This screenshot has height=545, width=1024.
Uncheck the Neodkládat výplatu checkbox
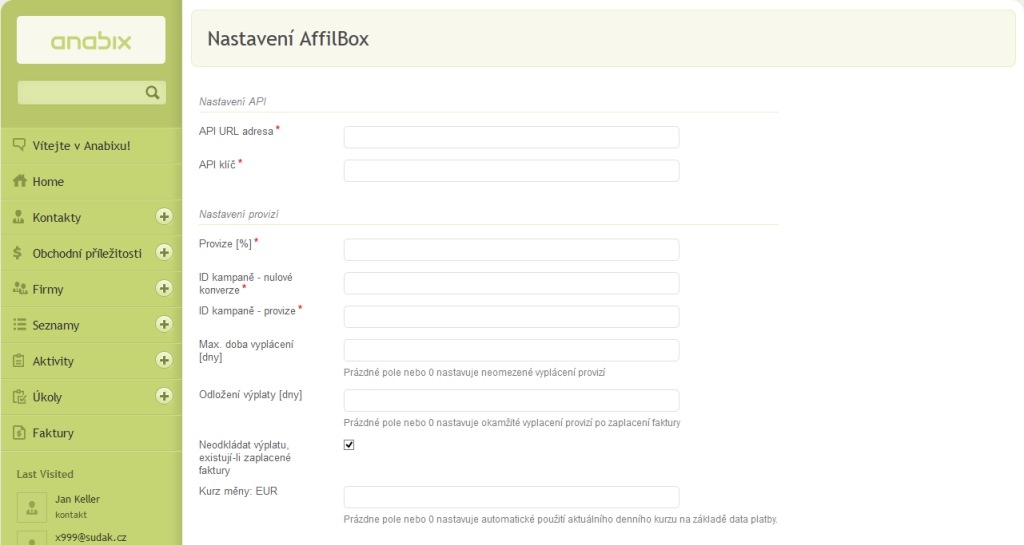coord(349,445)
